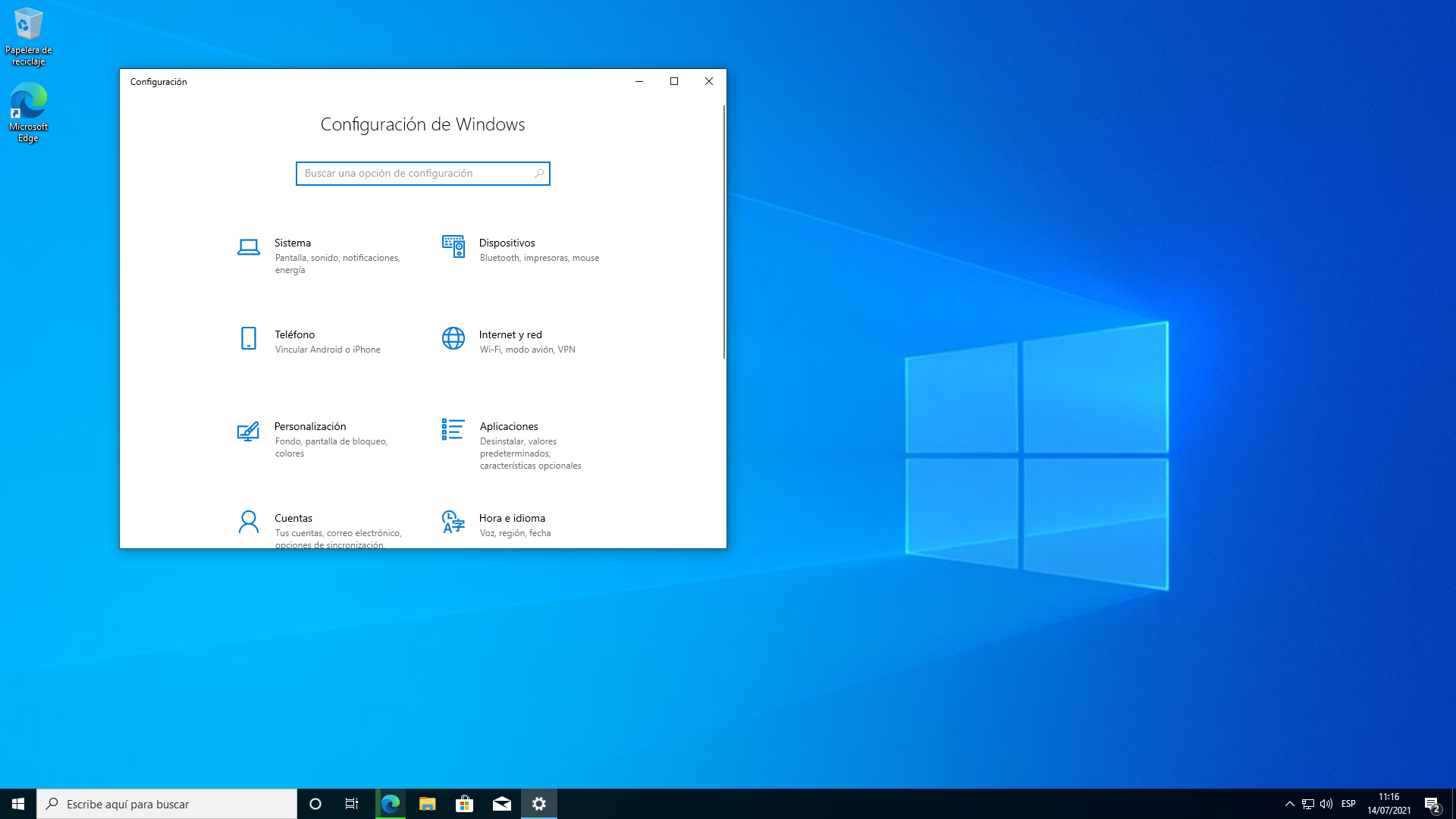1456x819 pixels.
Task: Click the Settings window scrollbar
Action: point(723,231)
